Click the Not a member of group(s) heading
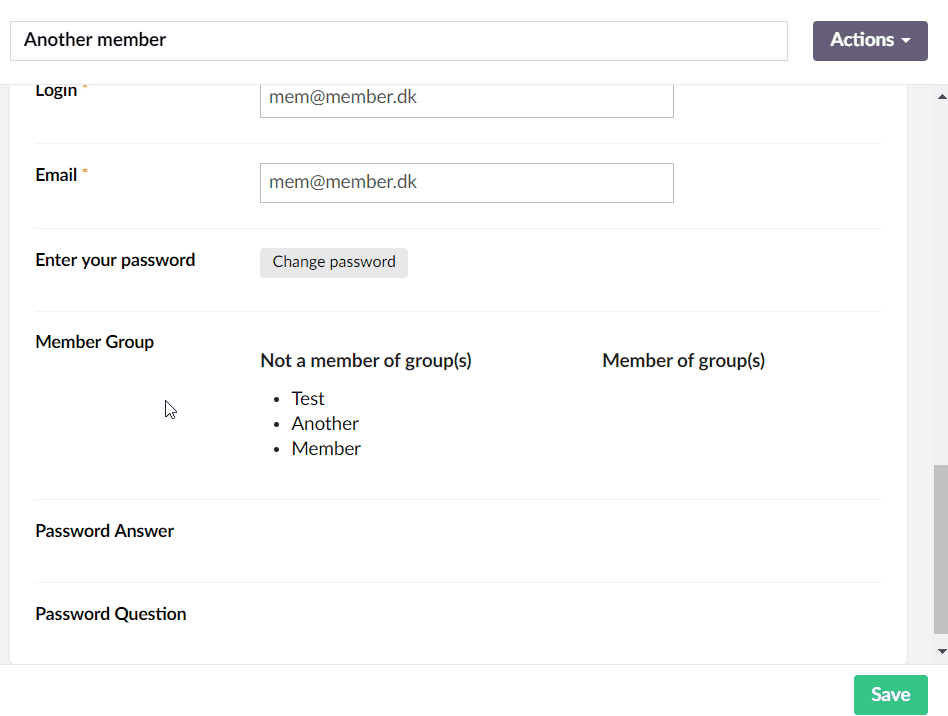 click(x=365, y=360)
